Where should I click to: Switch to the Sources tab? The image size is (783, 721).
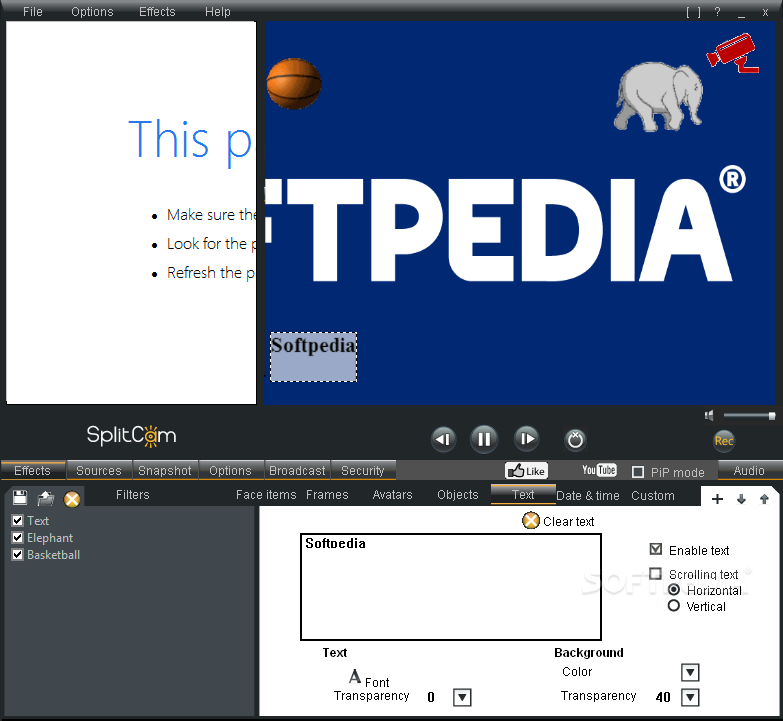pos(99,470)
